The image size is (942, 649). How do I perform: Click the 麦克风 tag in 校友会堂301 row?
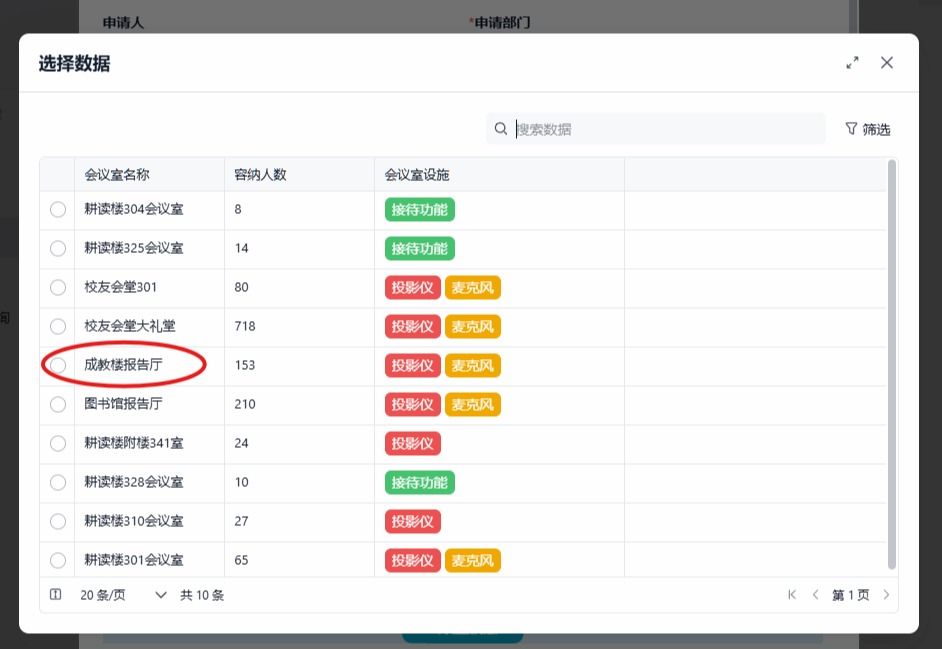pyautogui.click(x=473, y=288)
